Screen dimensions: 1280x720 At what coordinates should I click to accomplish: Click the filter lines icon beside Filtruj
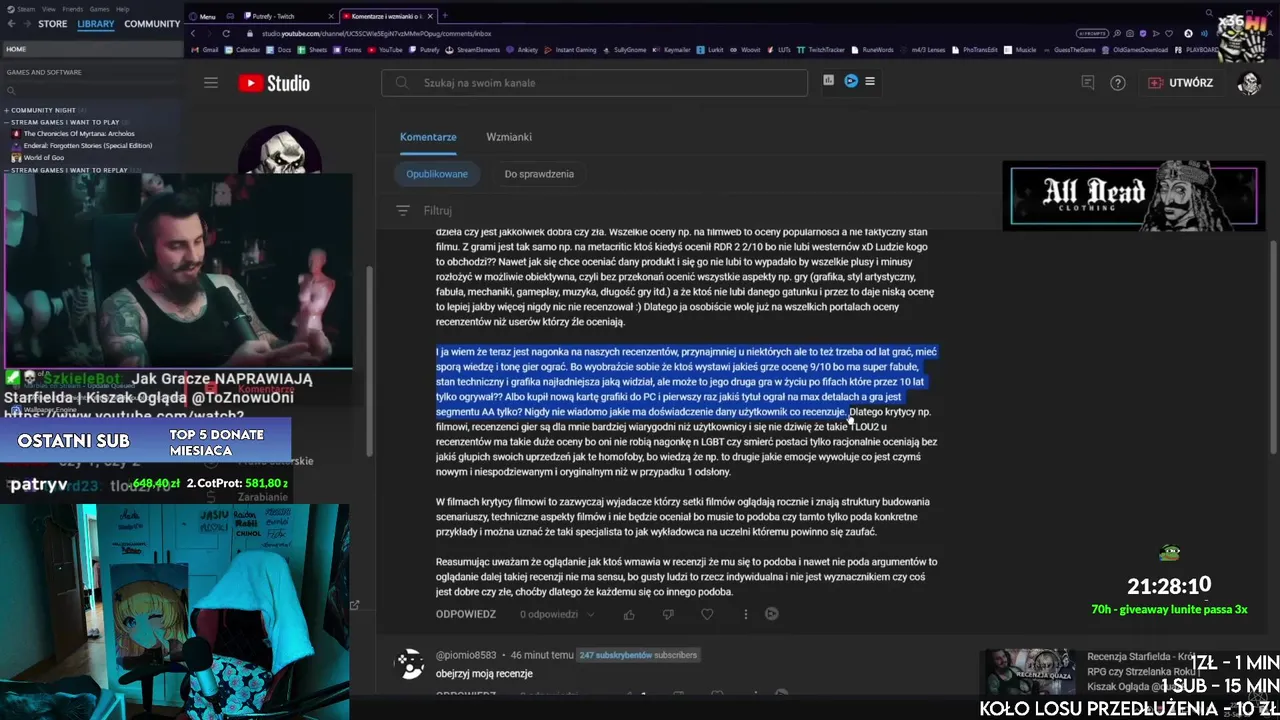tap(403, 210)
